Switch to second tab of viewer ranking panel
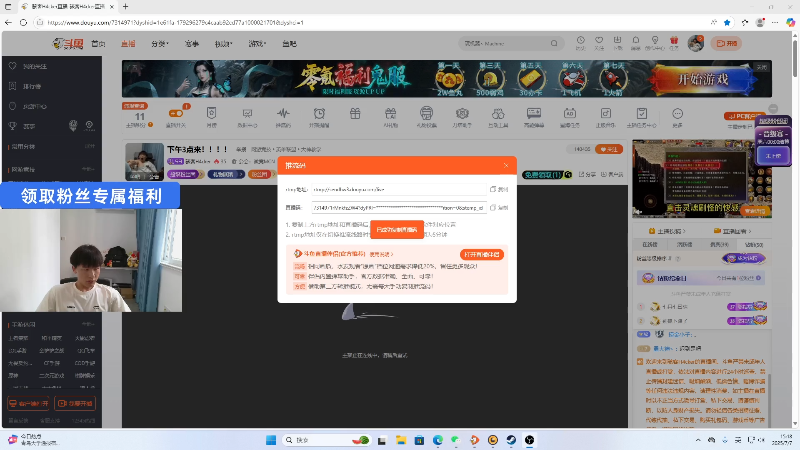This screenshot has height=450, width=800. pos(684,244)
